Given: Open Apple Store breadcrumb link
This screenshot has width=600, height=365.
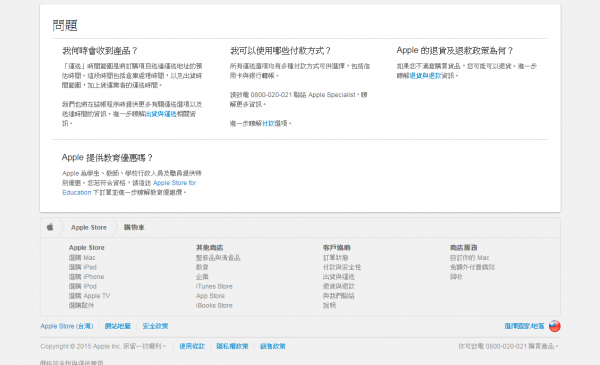Looking at the screenshot, I should click(89, 227).
